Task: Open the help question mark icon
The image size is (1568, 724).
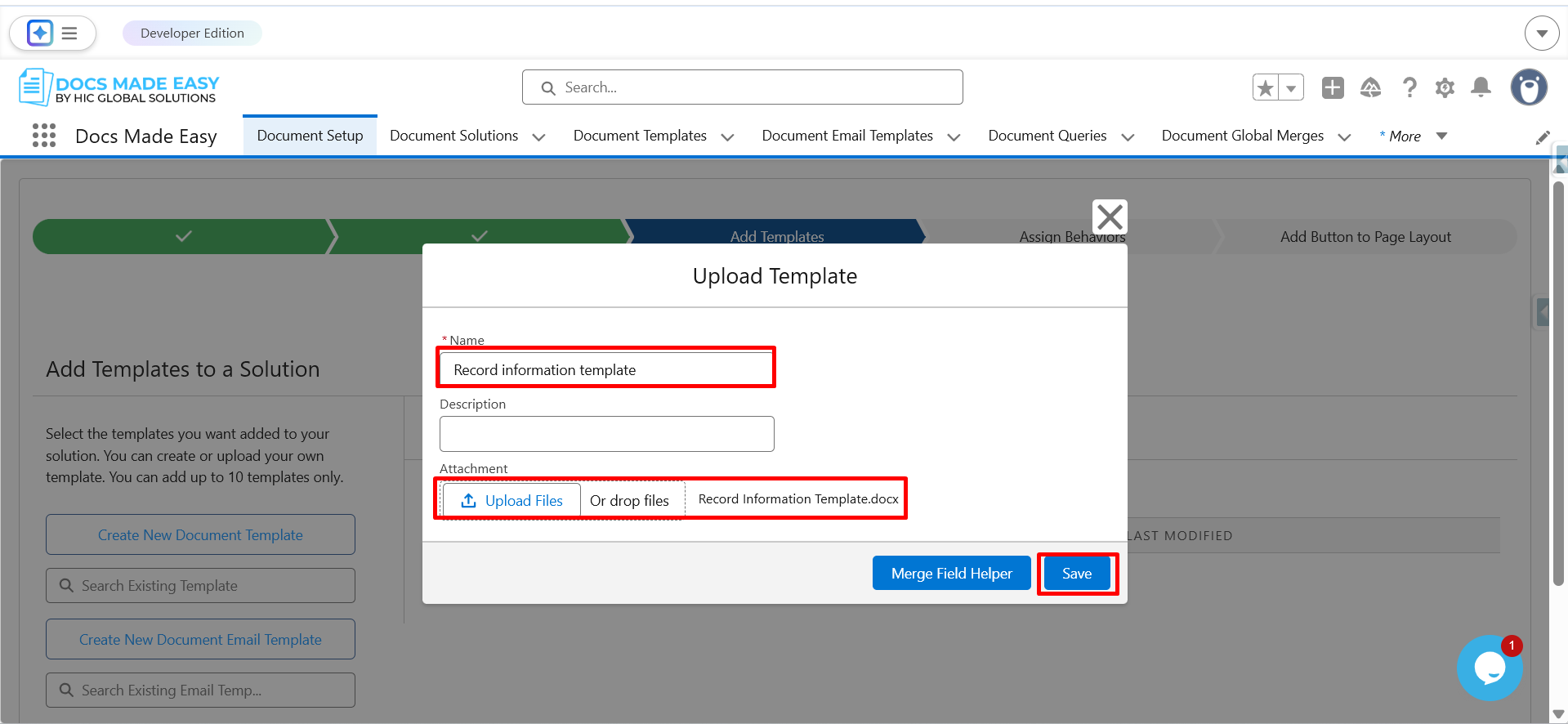Action: click(x=1409, y=87)
